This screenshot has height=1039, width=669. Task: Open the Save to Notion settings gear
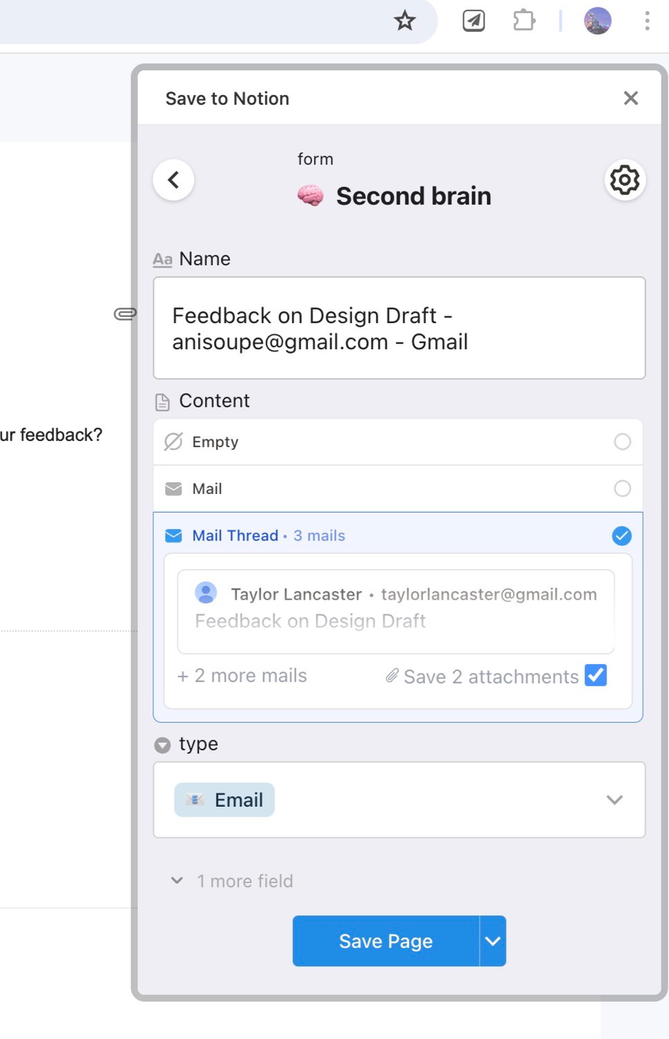[625, 180]
